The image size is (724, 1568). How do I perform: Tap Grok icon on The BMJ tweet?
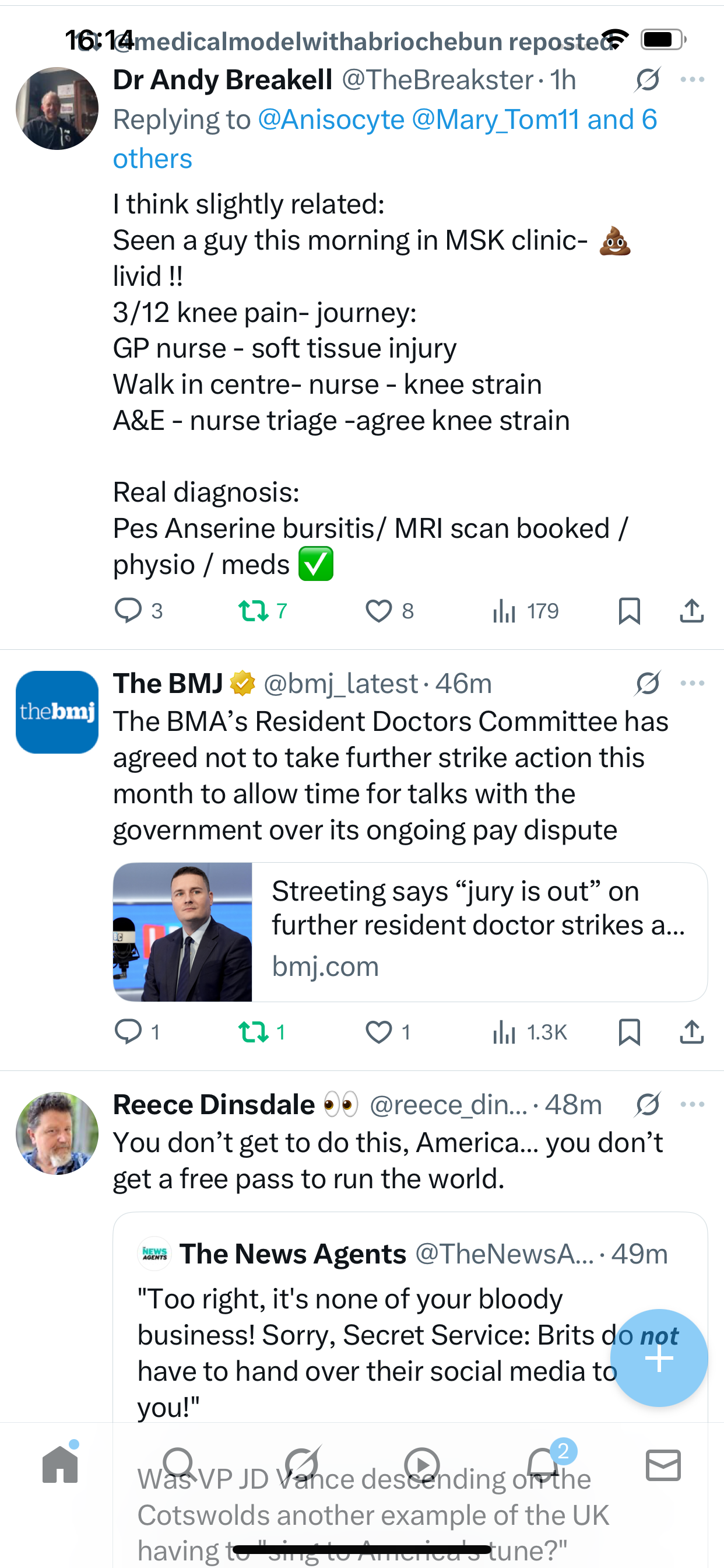click(x=647, y=683)
